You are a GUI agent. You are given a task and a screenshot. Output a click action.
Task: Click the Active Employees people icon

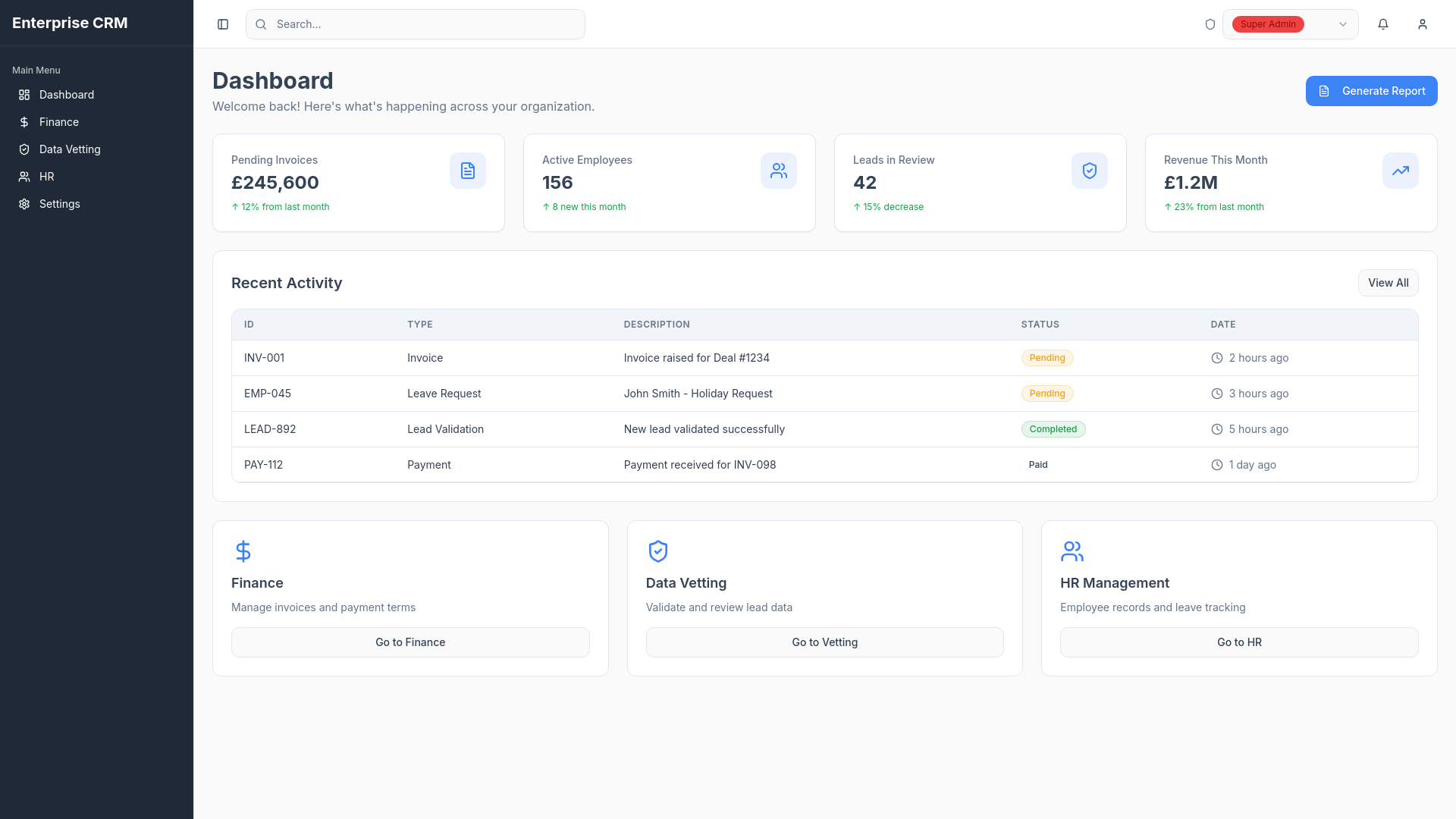(779, 171)
